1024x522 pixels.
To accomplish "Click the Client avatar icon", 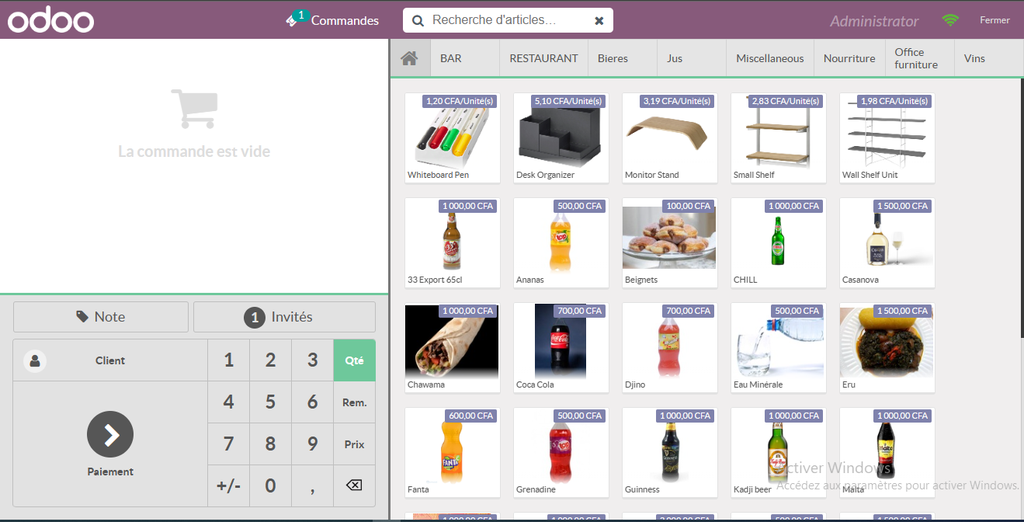I will point(35,361).
